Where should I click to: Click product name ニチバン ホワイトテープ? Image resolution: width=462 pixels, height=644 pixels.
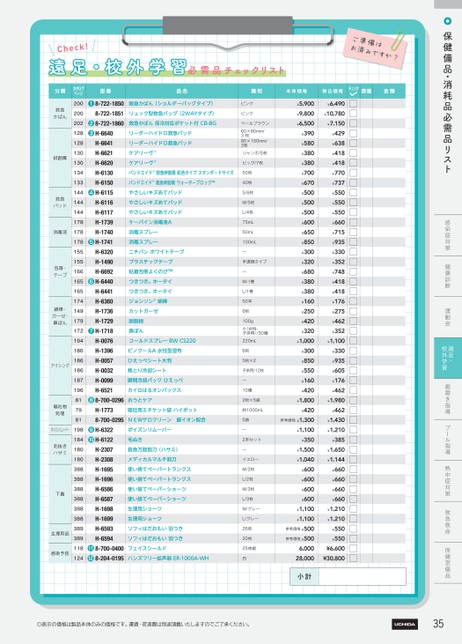click(156, 252)
